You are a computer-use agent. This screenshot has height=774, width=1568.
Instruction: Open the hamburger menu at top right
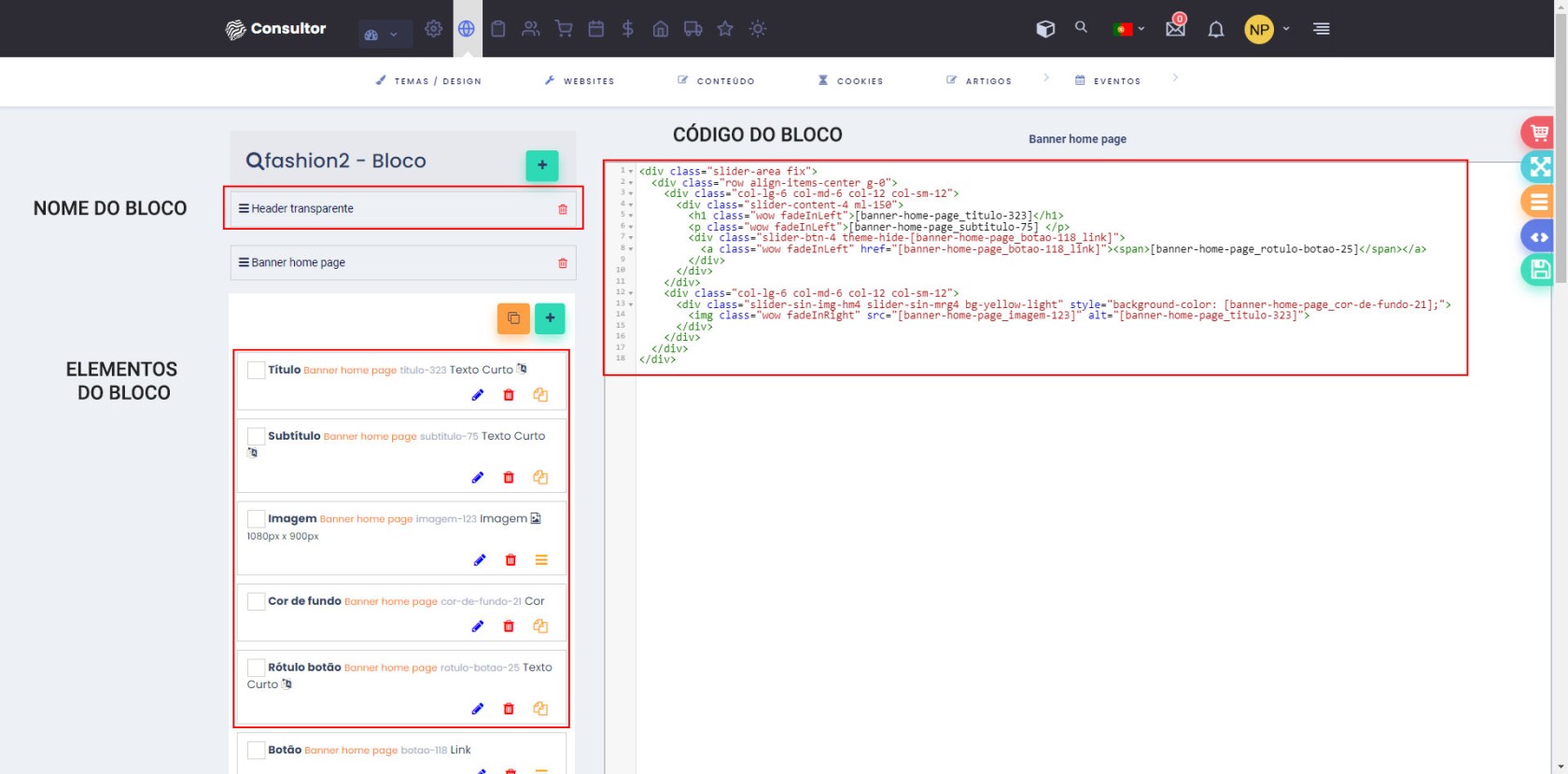(x=1322, y=29)
